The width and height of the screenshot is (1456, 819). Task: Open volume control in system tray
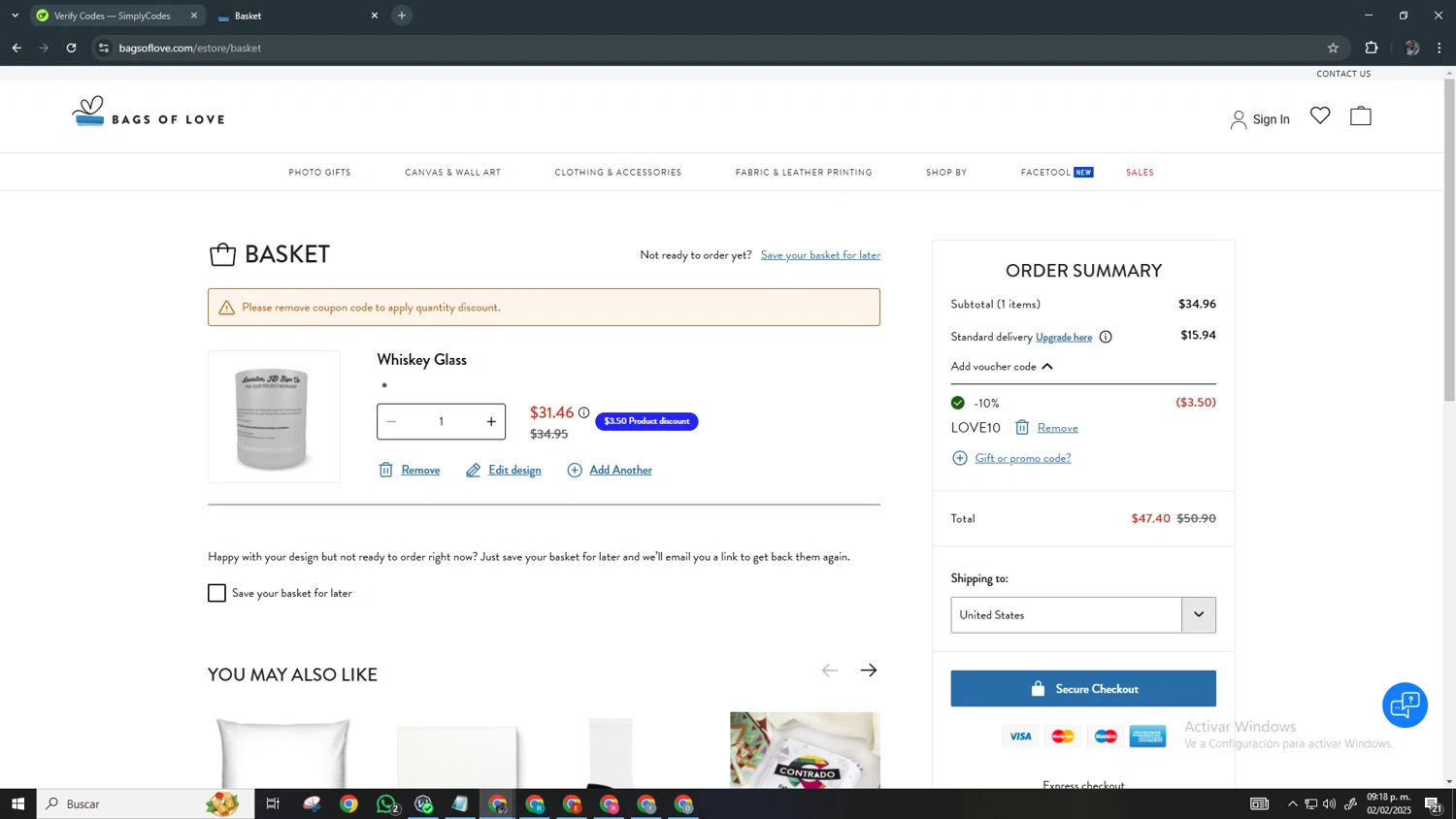click(1329, 803)
